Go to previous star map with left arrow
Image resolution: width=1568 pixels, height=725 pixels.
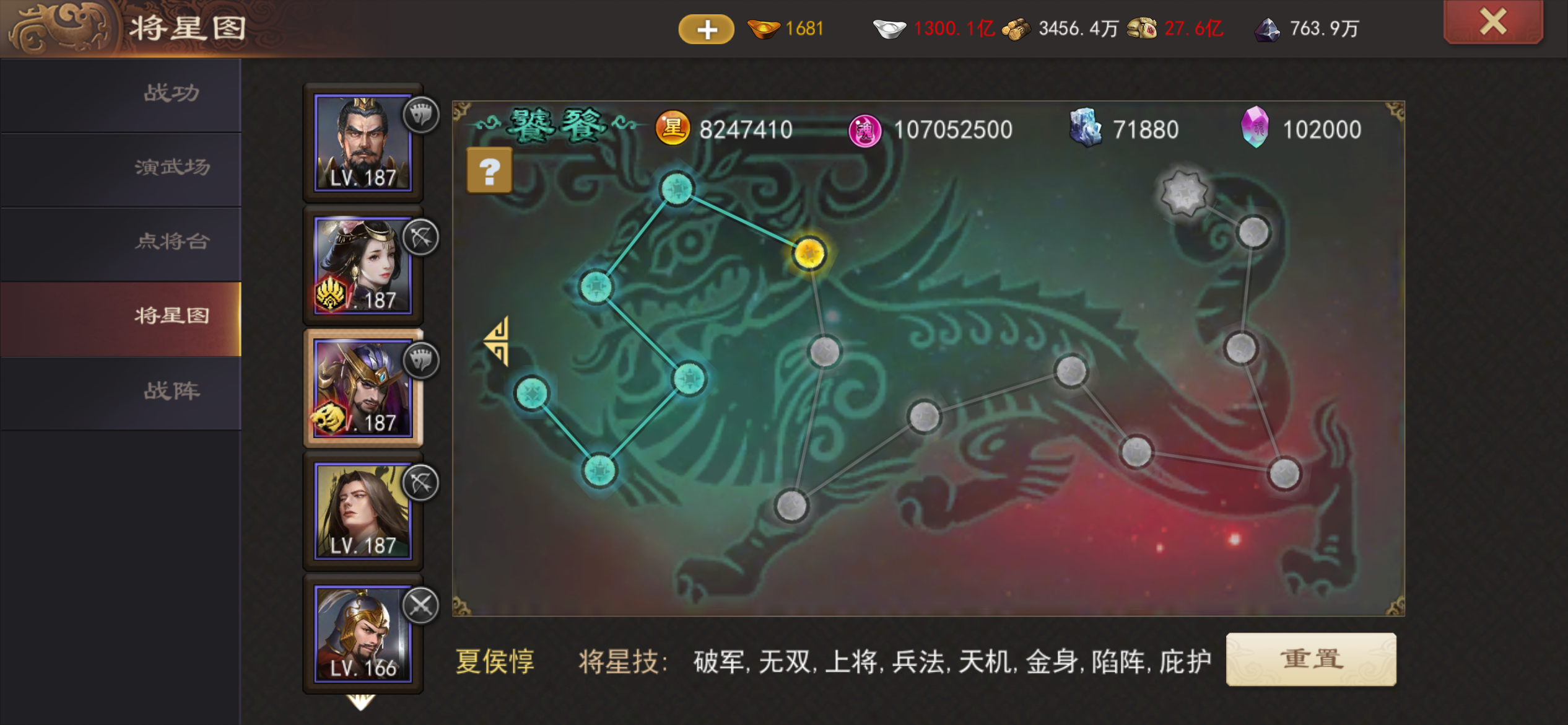[497, 341]
